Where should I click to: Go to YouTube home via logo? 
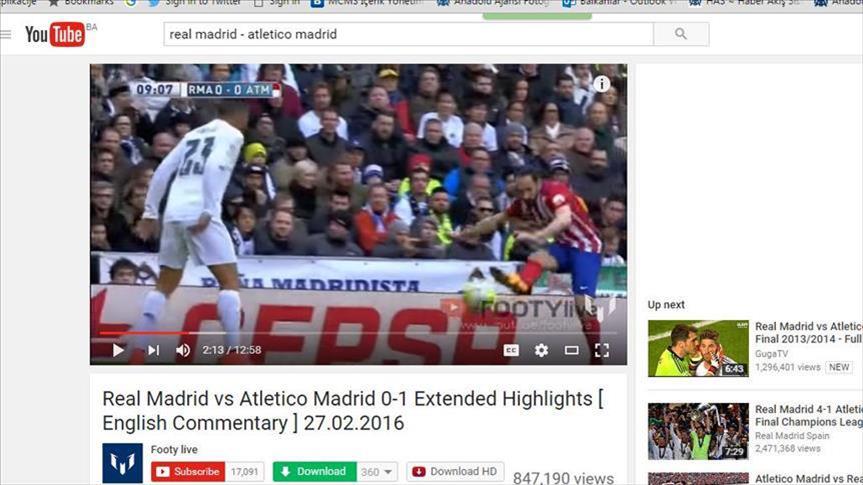55,35
